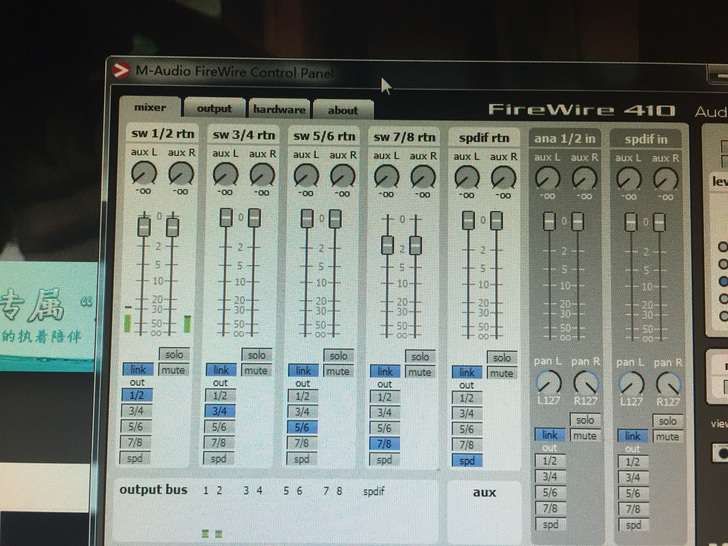The width and height of the screenshot is (728, 546).
Task: Click aux R knob on sw 7/8 rtn
Action: coord(423,177)
